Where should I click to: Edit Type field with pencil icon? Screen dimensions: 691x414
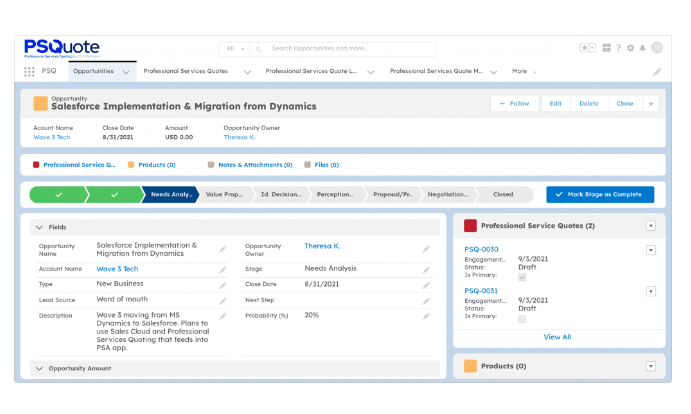[223, 285]
